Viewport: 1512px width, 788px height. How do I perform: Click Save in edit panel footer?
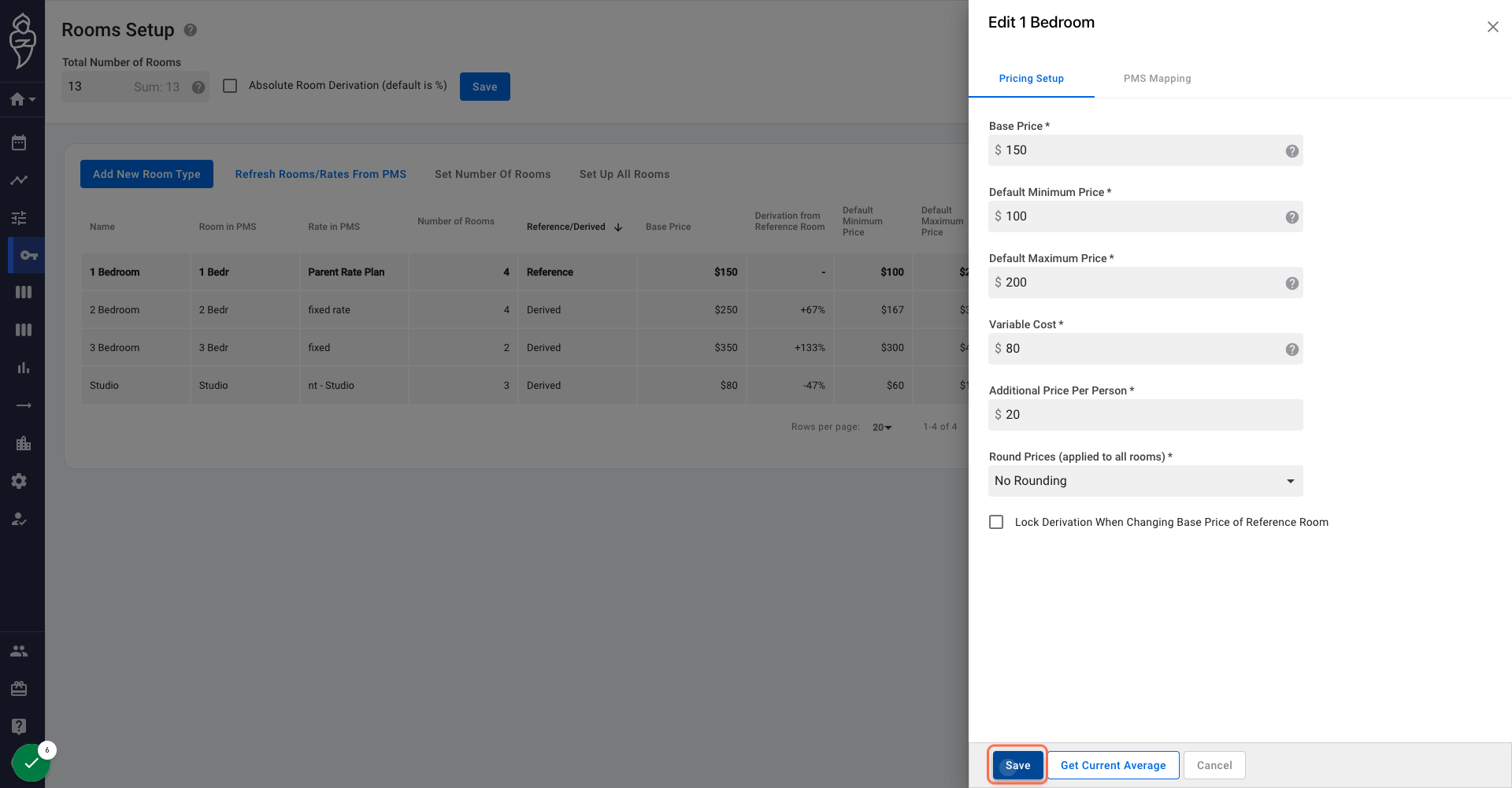tap(1017, 765)
